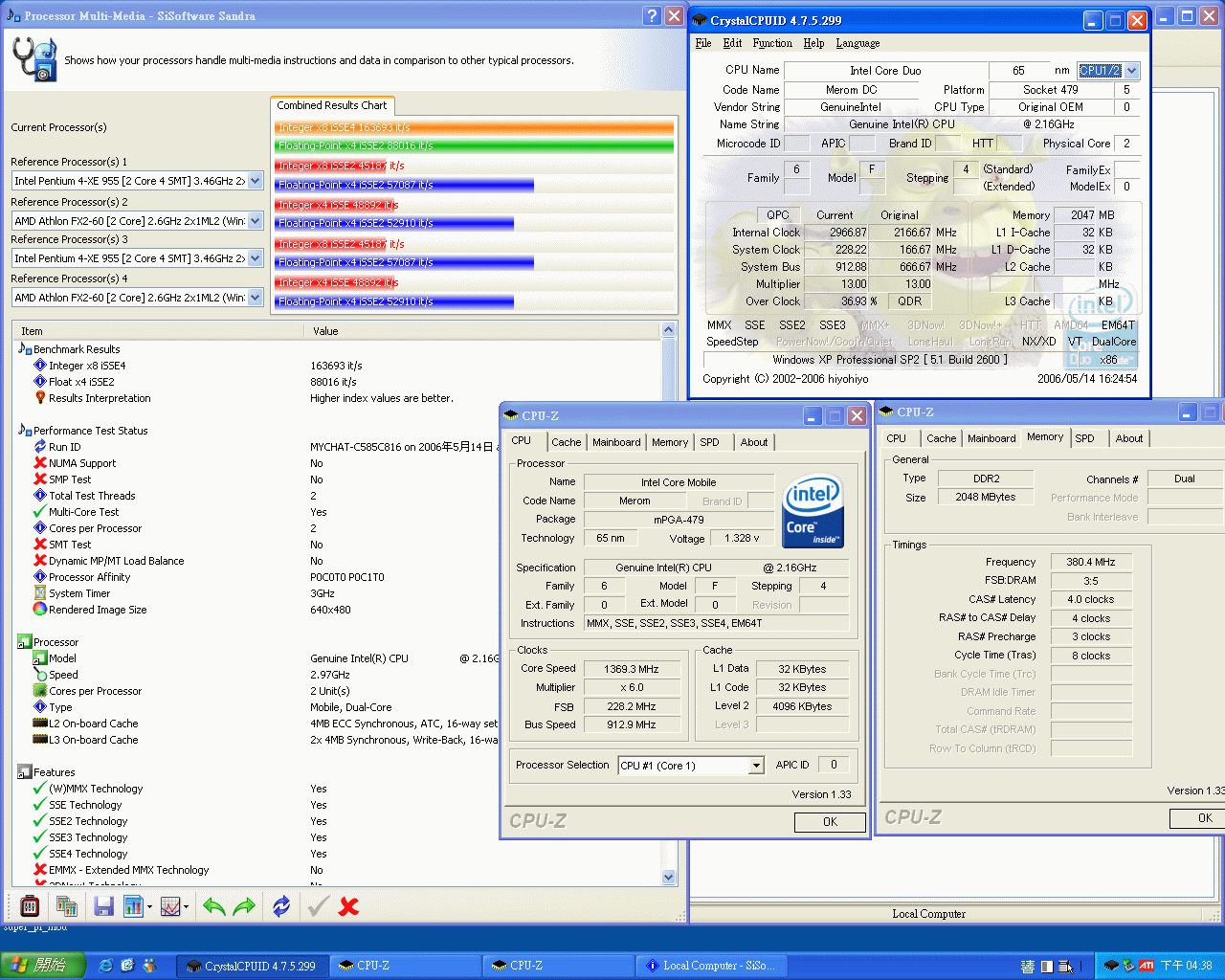
Task: Open the Function menu in CrystalCPUID
Action: point(772,43)
